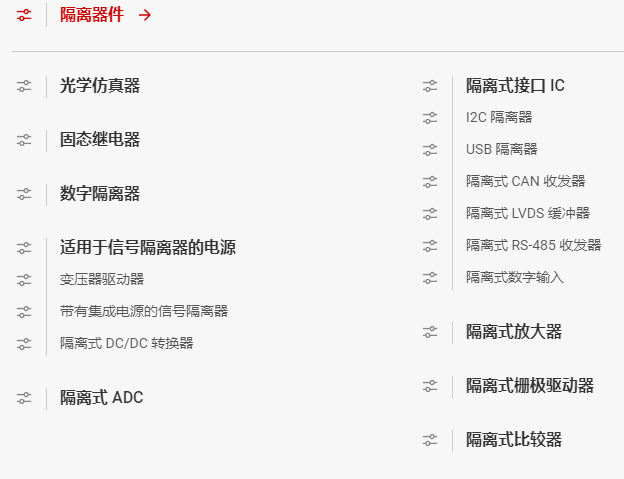Select 隔离式 DC/DC 转换器 link

(x=127, y=343)
